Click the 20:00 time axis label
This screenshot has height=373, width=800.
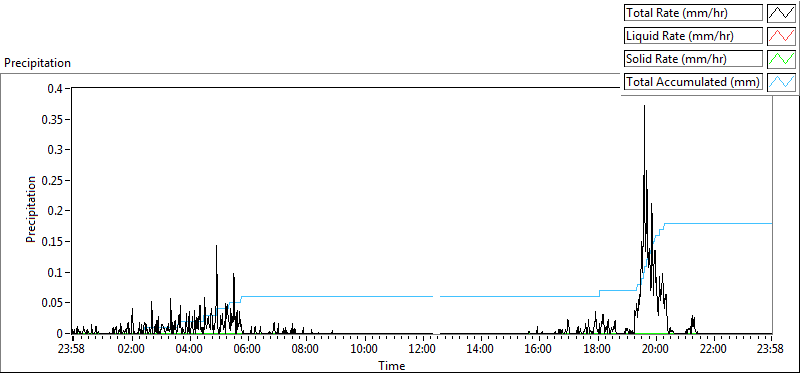[654, 350]
